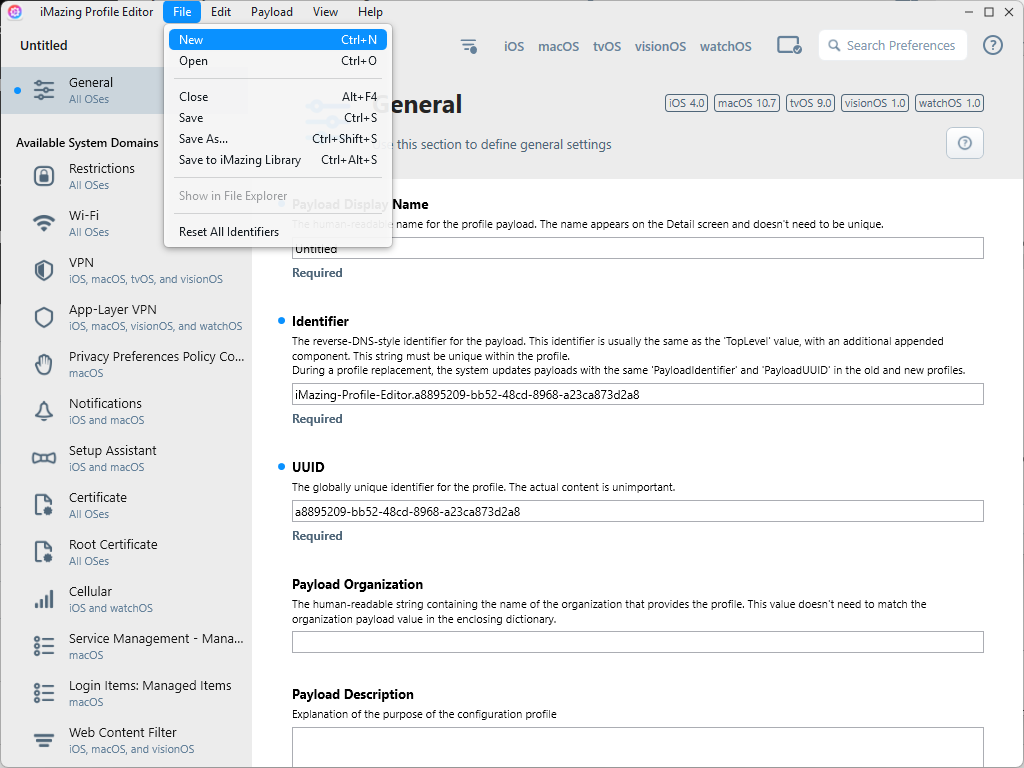Screen dimensions: 1024x768
Task: Click the Setup Assistant bow-tie icon
Action: coord(44,458)
